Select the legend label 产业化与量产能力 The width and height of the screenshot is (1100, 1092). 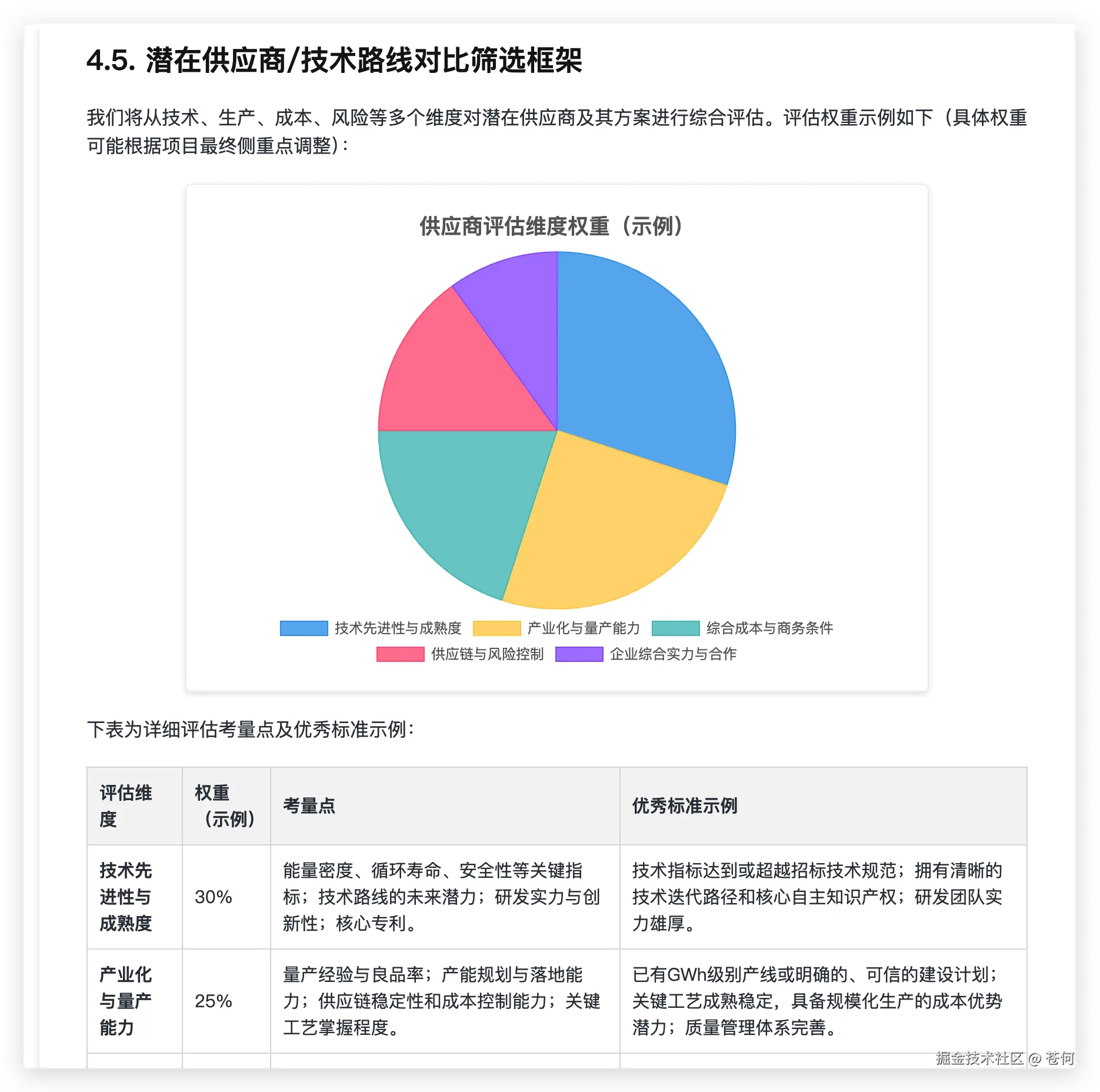click(584, 628)
